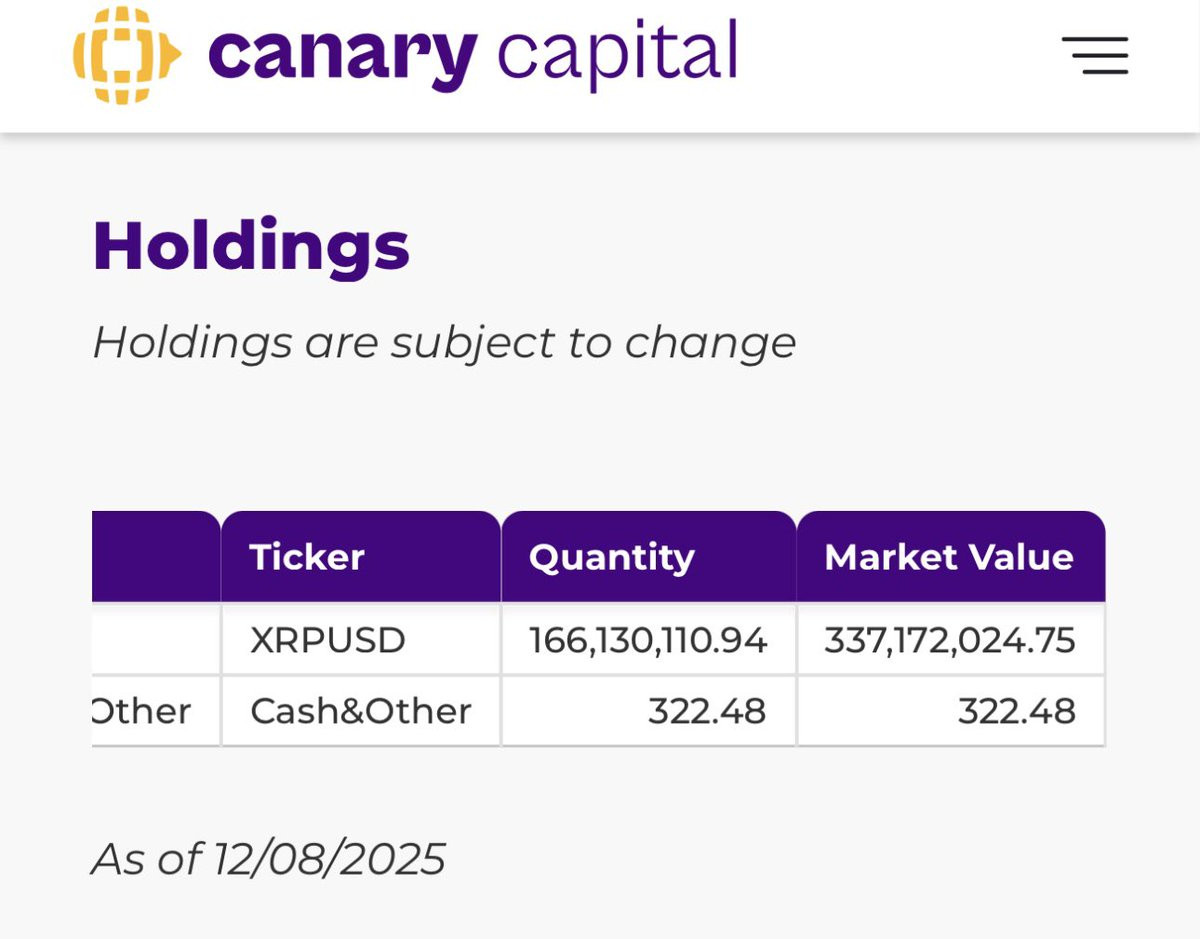Select the Cash&Other ticker cell
The height and width of the screenshot is (939, 1200).
[x=360, y=711]
